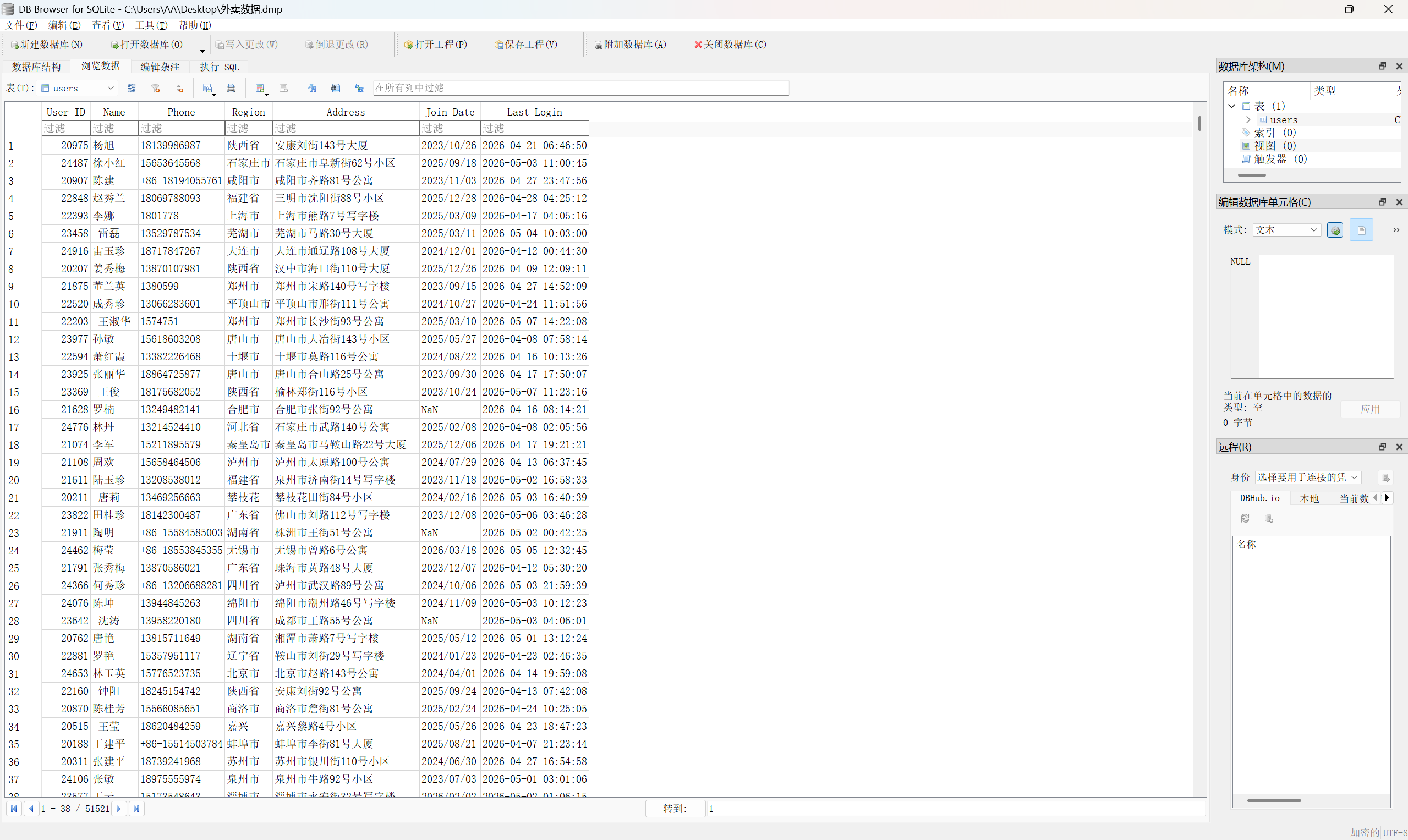This screenshot has width=1408, height=840.
Task: Click the delete record icon
Action: [x=284, y=87]
